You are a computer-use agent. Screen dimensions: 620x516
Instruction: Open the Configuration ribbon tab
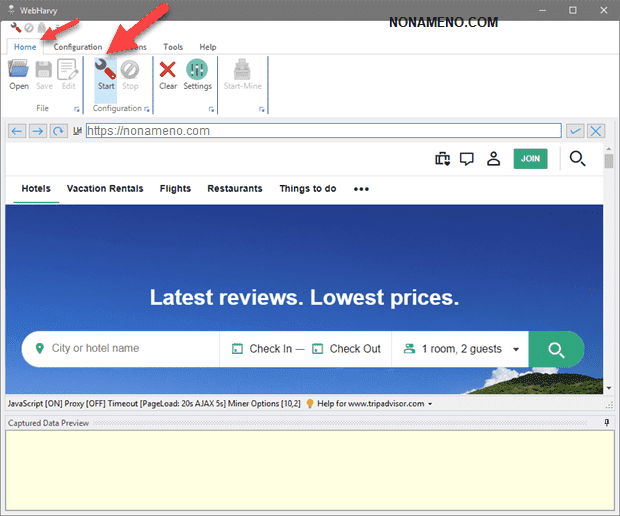[78, 47]
